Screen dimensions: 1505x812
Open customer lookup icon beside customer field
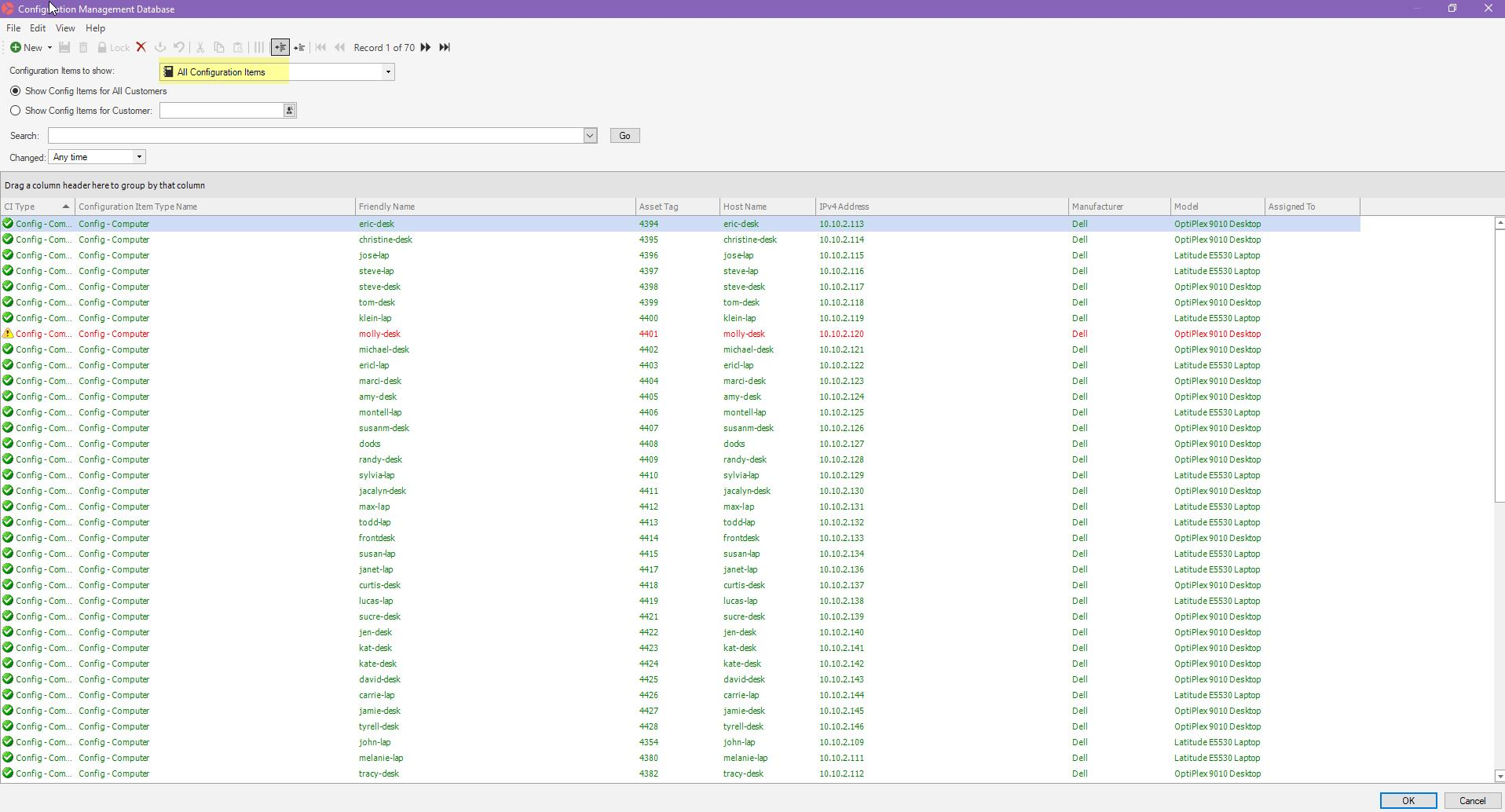click(289, 111)
